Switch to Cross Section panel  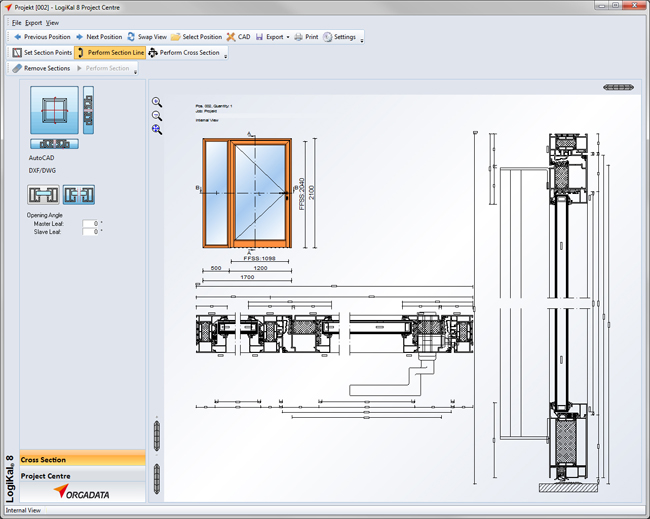click(x=82, y=460)
